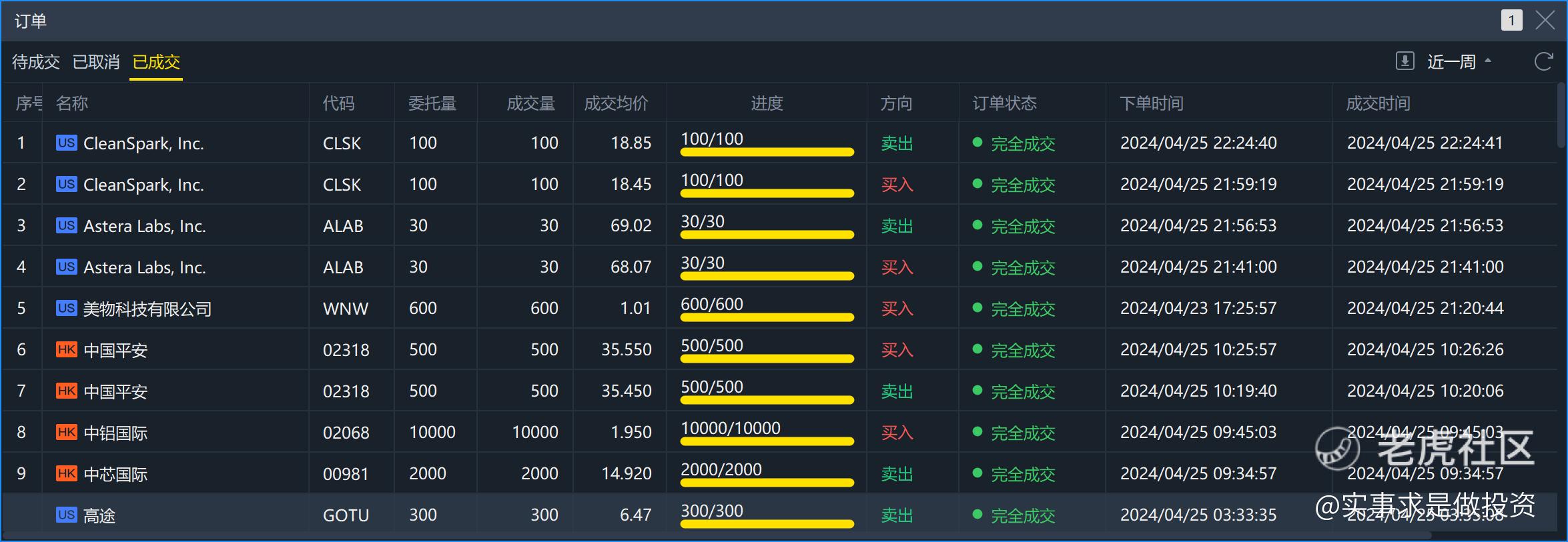Click the US market icon beside Astera Labs row 3

66,225
